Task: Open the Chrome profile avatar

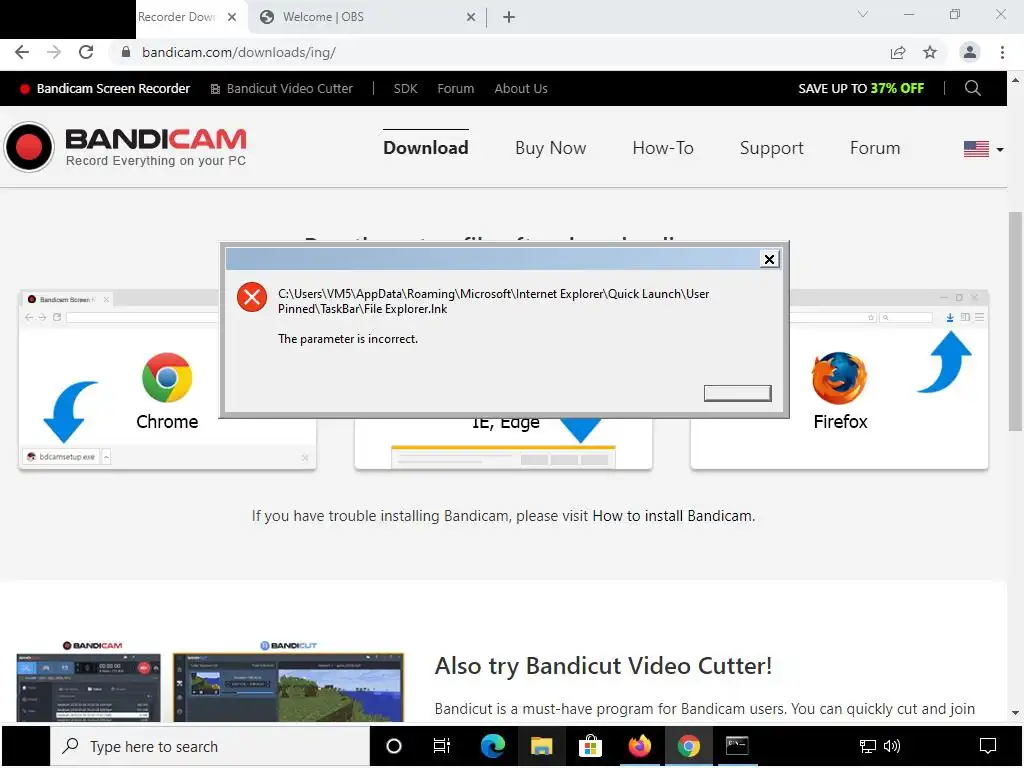Action: pos(970,52)
